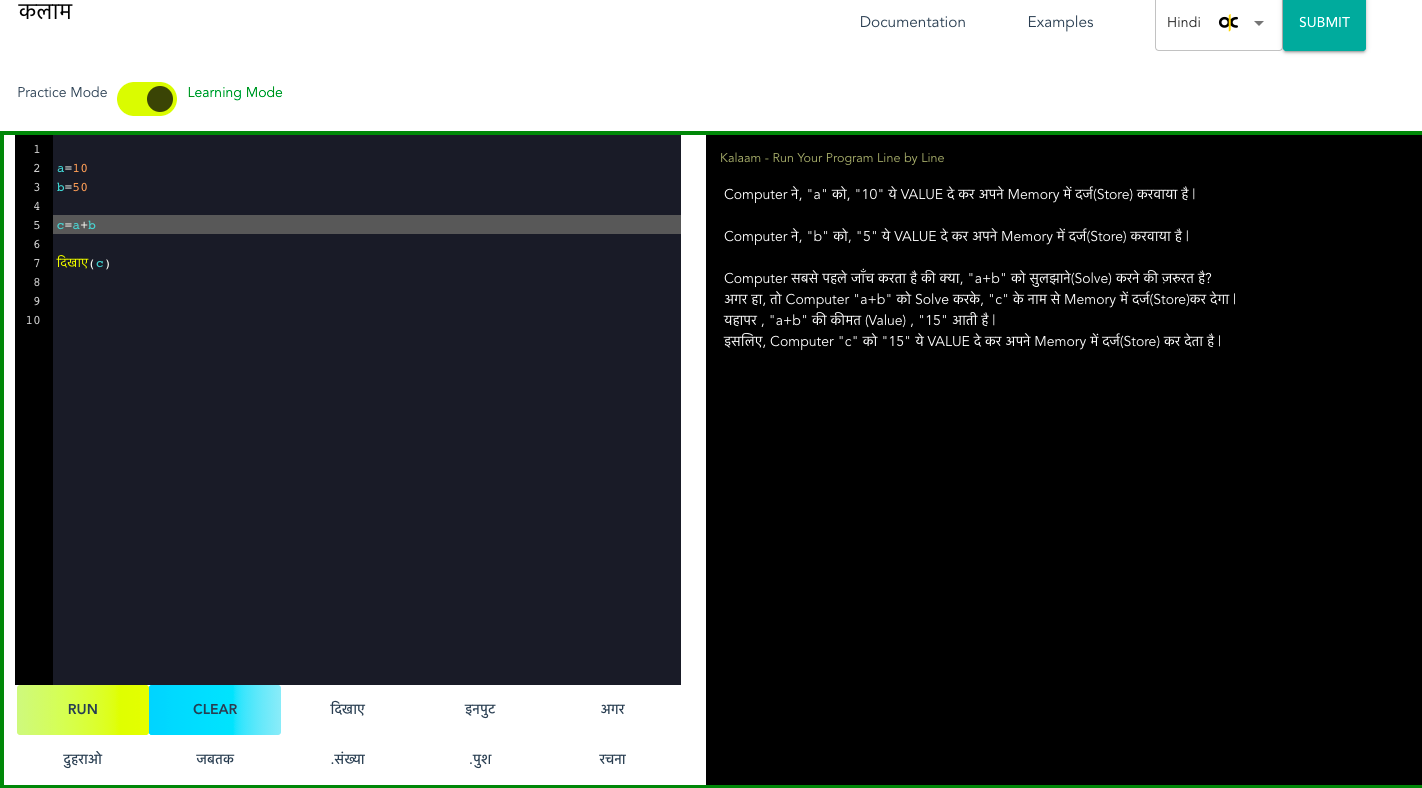Insert the दुहराओ loop keyword
This screenshot has width=1422, height=788.
[x=82, y=759]
